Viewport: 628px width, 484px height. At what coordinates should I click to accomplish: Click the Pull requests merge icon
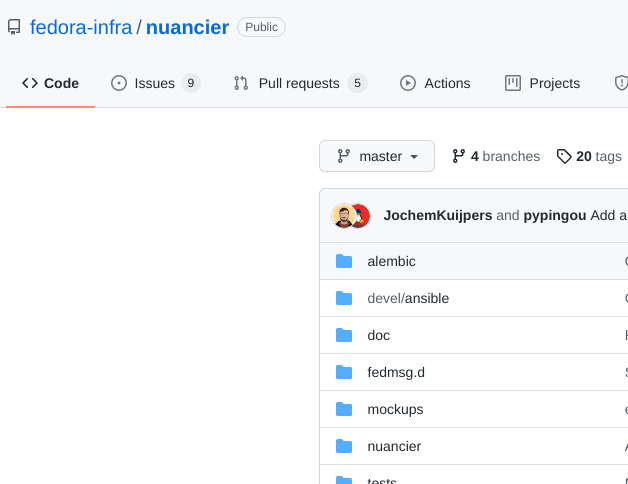pos(241,83)
